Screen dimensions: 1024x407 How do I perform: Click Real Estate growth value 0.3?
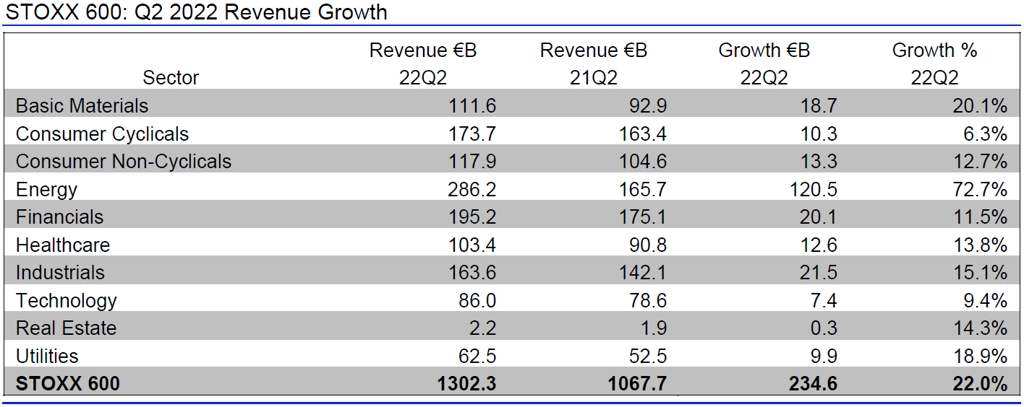[x=824, y=328]
